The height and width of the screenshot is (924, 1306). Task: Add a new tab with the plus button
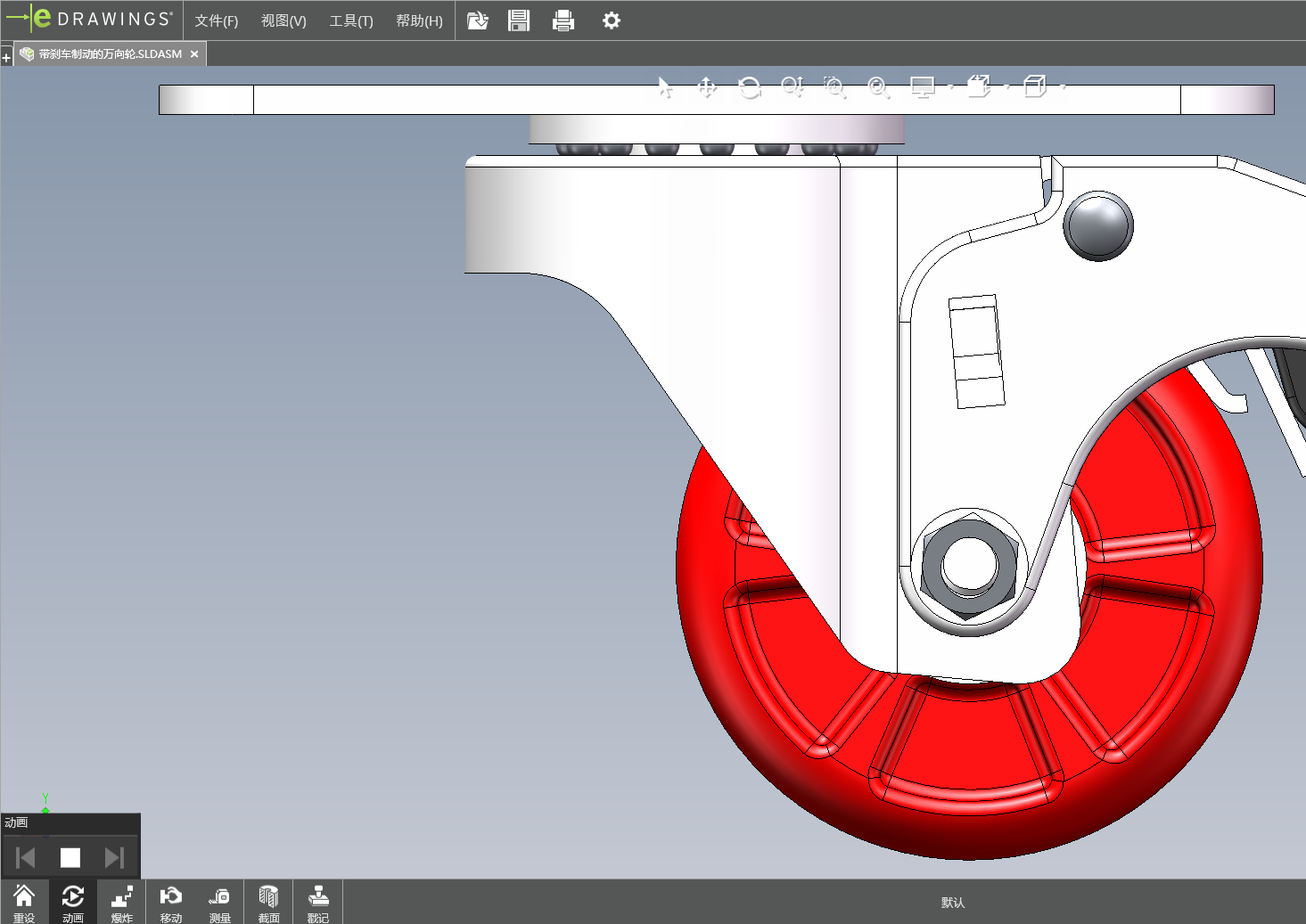[x=6, y=58]
